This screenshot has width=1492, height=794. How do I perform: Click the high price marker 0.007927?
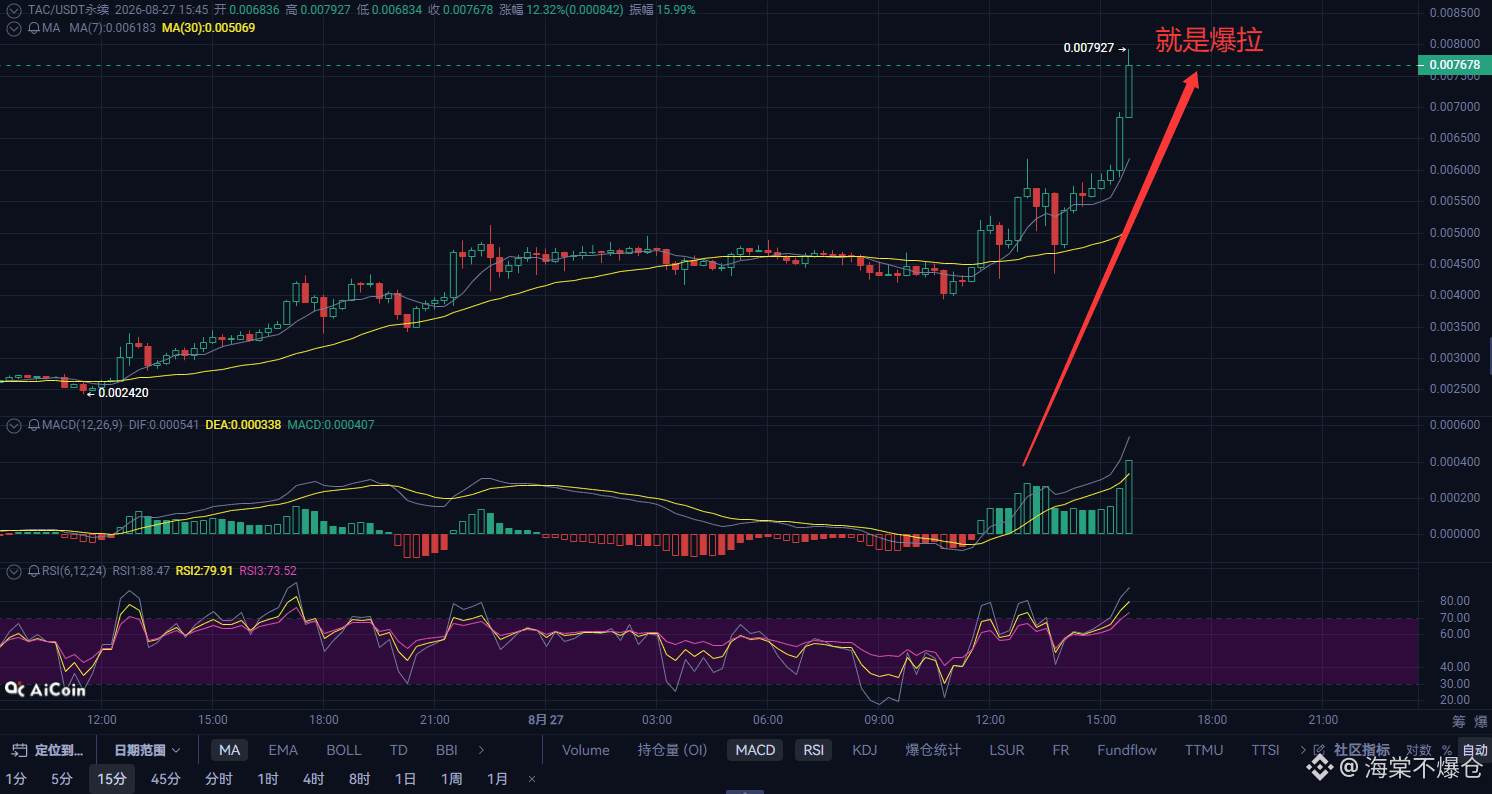pyautogui.click(x=1089, y=48)
